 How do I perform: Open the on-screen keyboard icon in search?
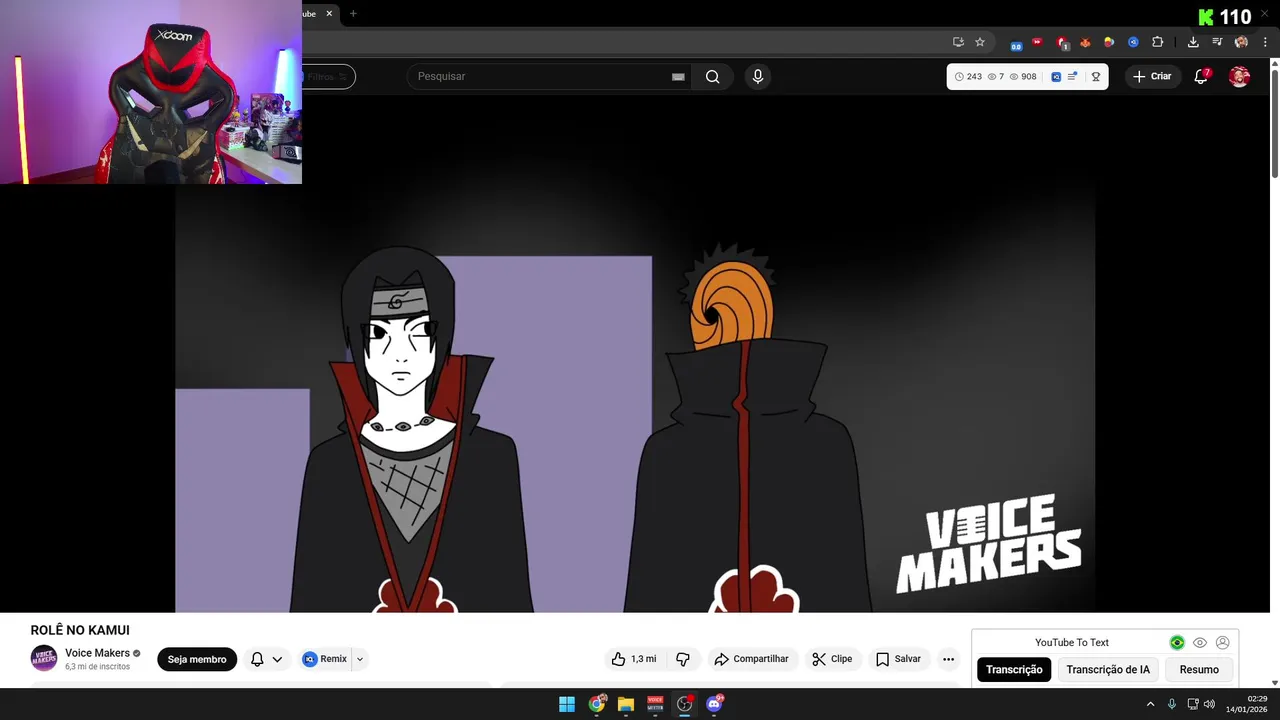pos(678,77)
